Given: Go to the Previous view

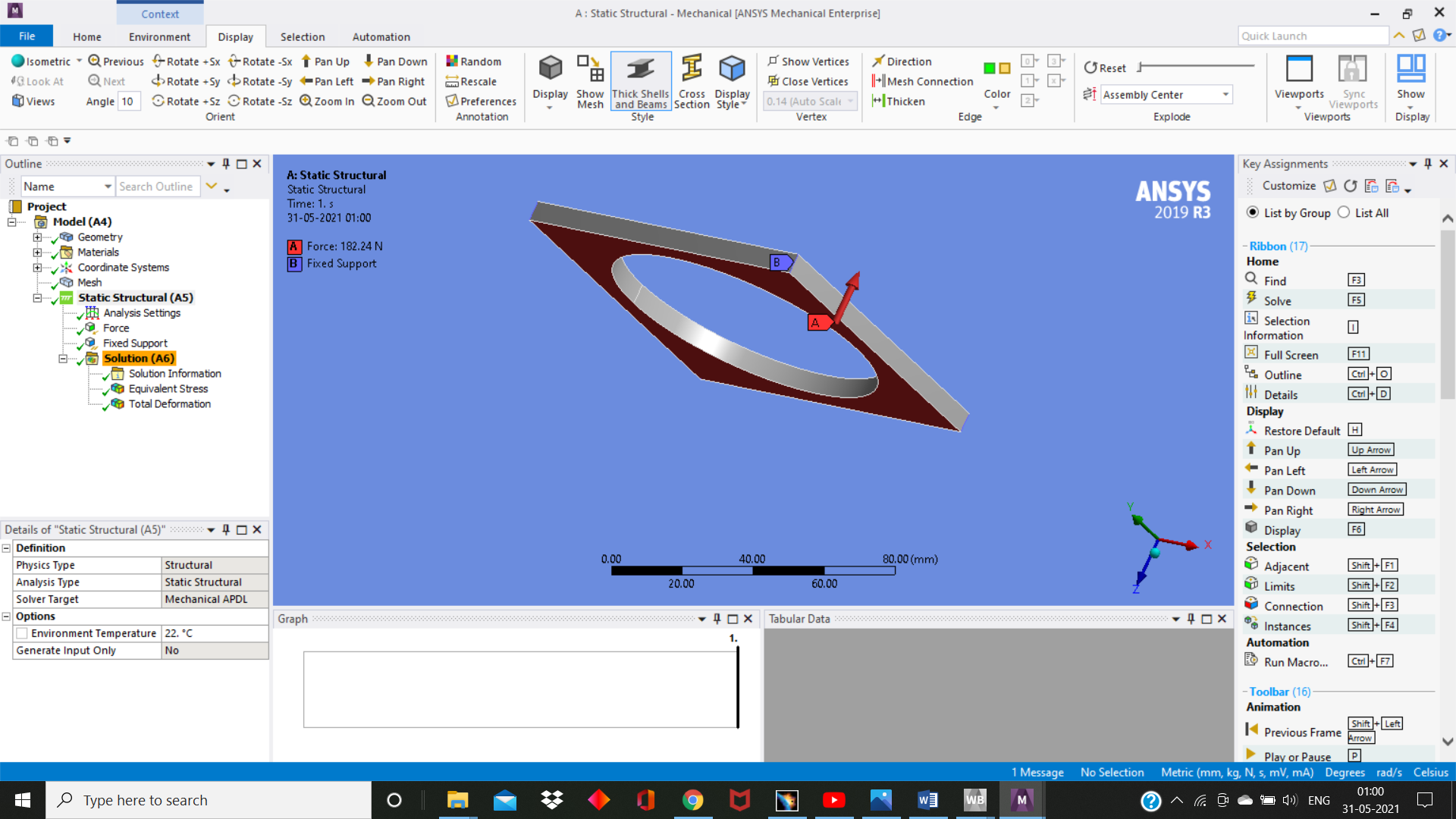Looking at the screenshot, I should click(x=115, y=61).
